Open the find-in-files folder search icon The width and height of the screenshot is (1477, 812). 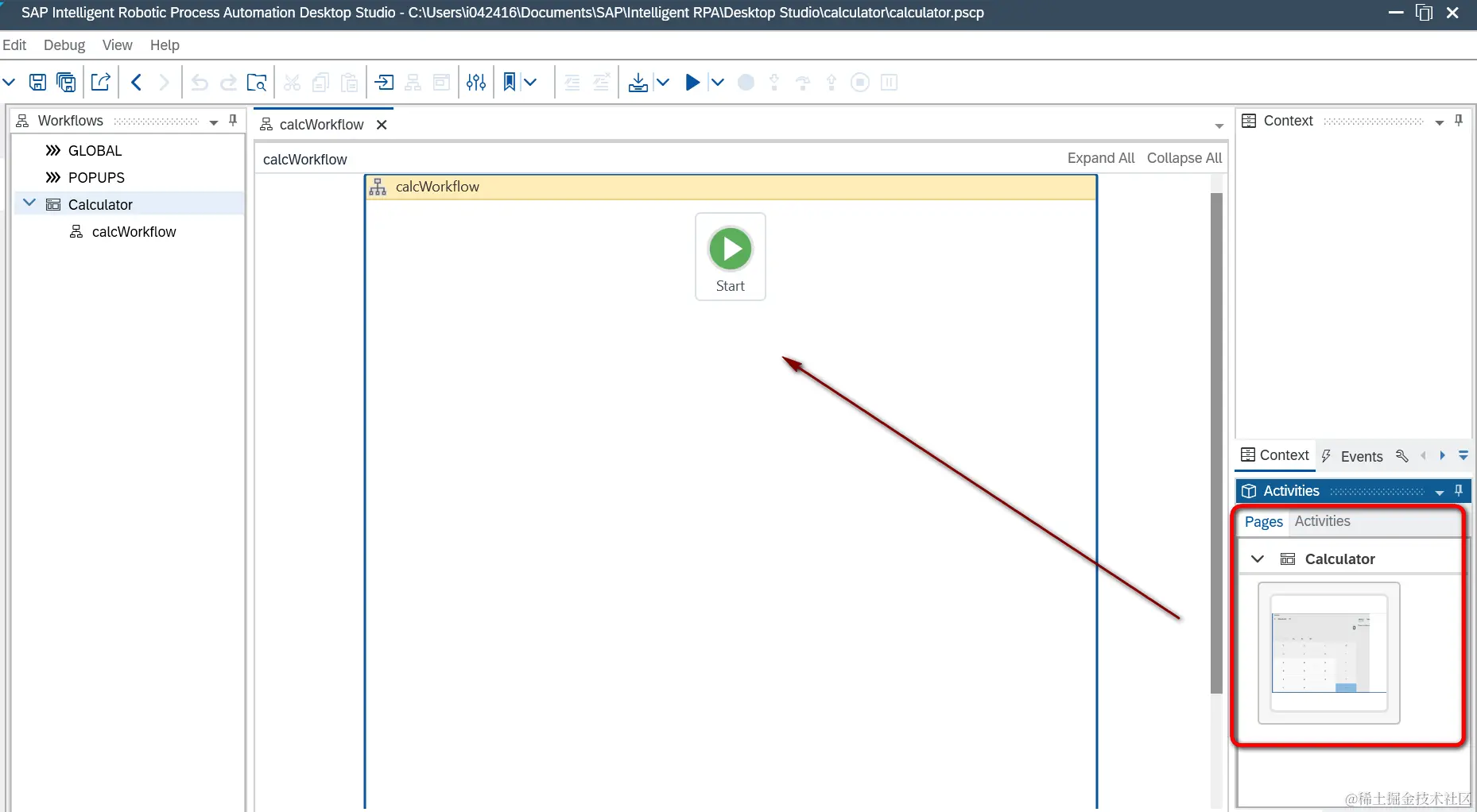click(x=257, y=83)
